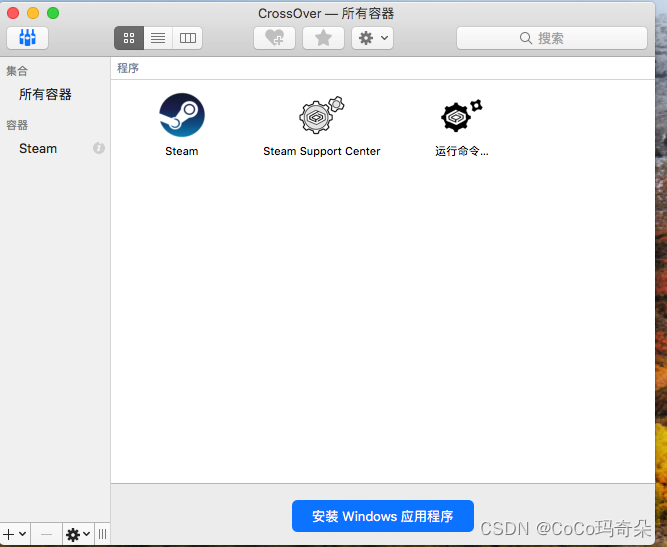
Task: Open the toolbar gear dropdown menu
Action: (372, 38)
